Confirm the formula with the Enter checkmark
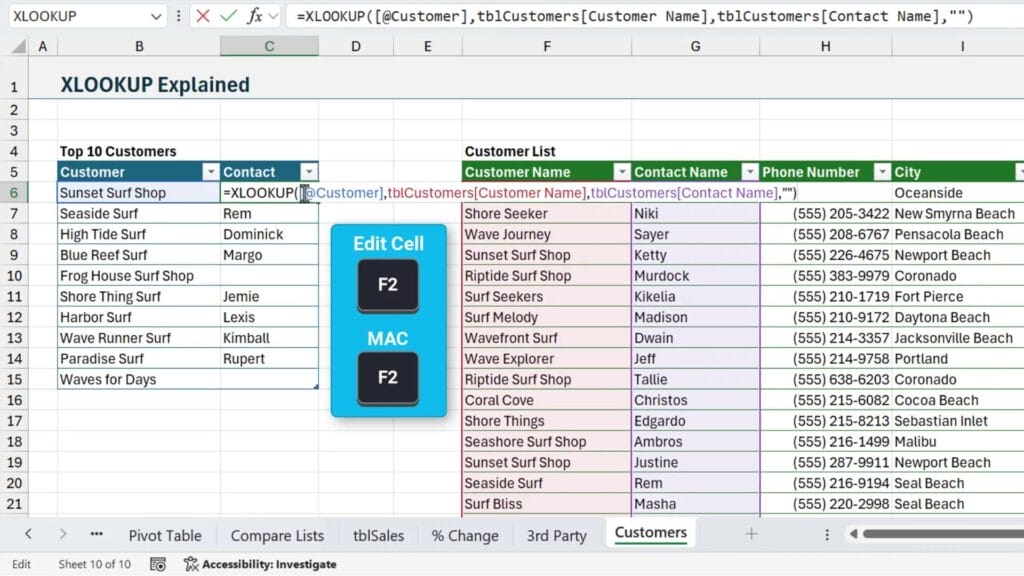 point(229,16)
